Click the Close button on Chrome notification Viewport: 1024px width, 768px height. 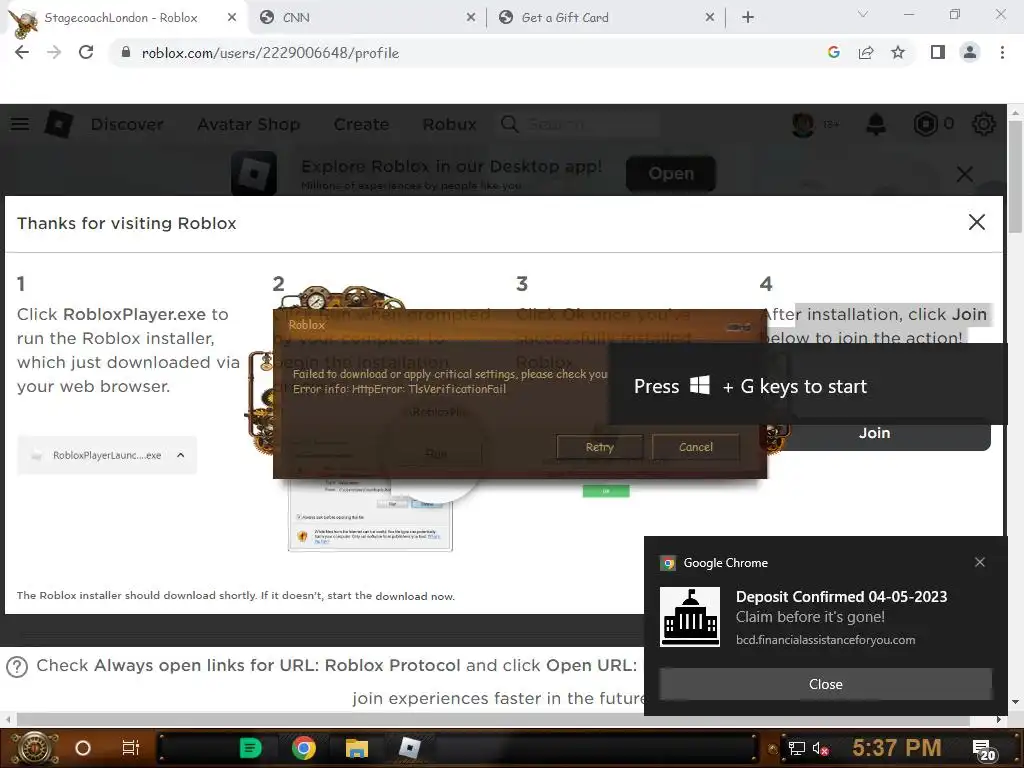click(825, 684)
